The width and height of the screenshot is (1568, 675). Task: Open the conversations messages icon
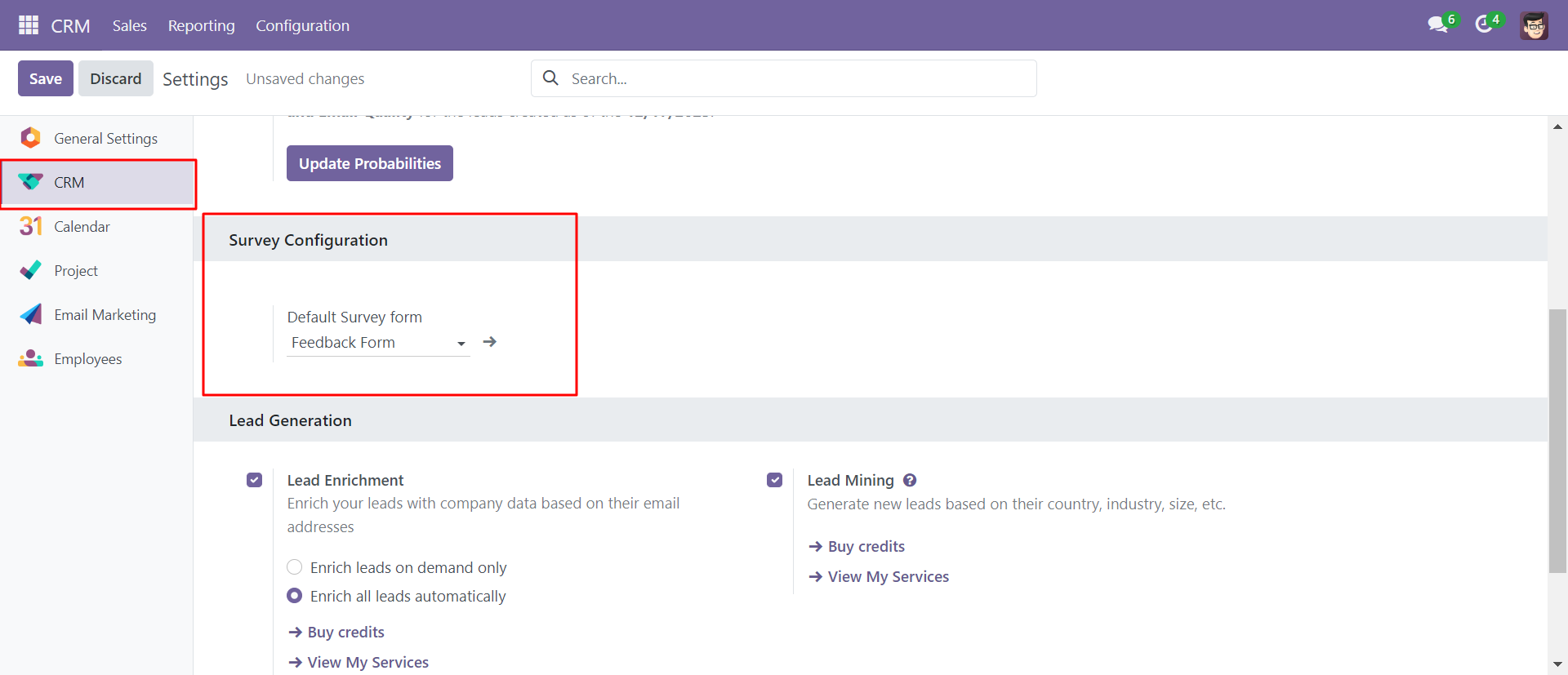pos(1438,24)
